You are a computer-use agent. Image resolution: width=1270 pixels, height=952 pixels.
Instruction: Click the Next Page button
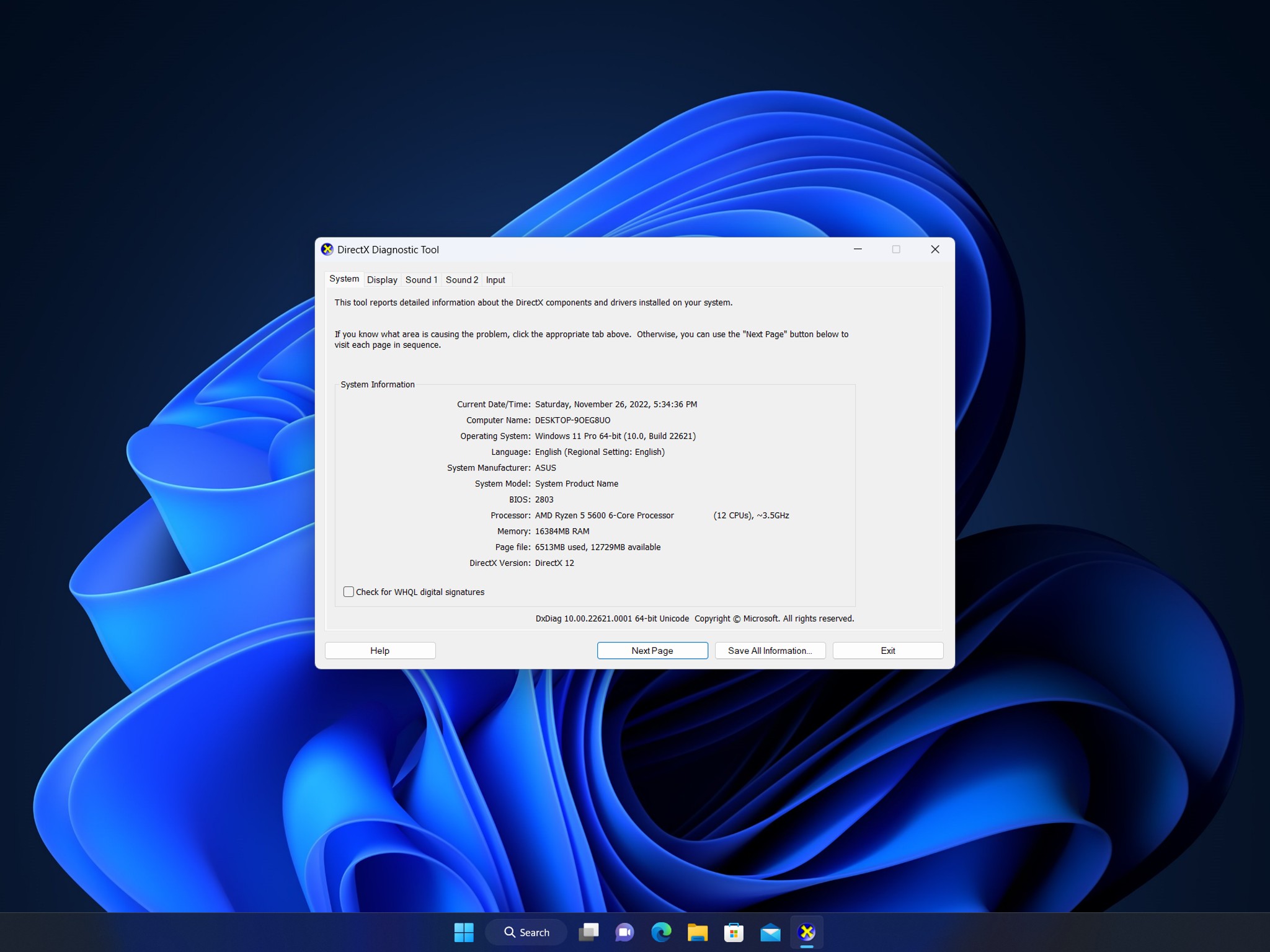pos(652,651)
